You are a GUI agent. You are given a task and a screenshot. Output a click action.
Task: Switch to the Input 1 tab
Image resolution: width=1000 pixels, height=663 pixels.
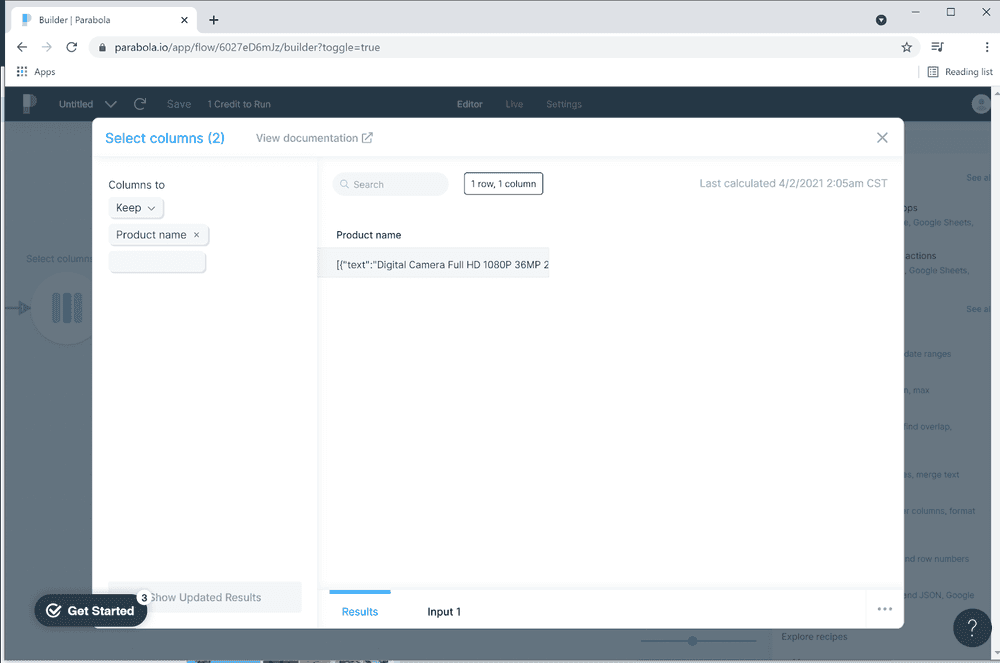444,611
